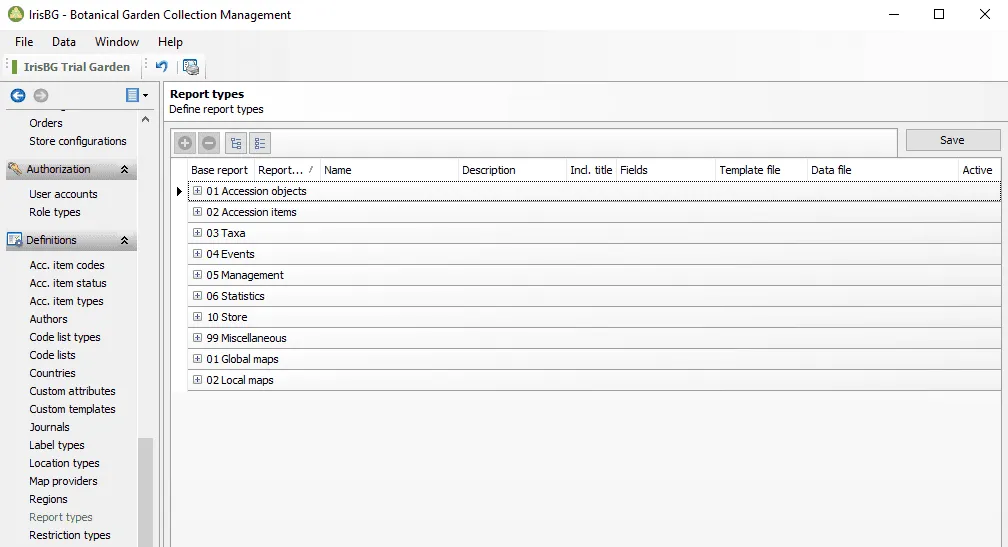Open Authors in the sidebar
The width and height of the screenshot is (1008, 547).
point(48,319)
